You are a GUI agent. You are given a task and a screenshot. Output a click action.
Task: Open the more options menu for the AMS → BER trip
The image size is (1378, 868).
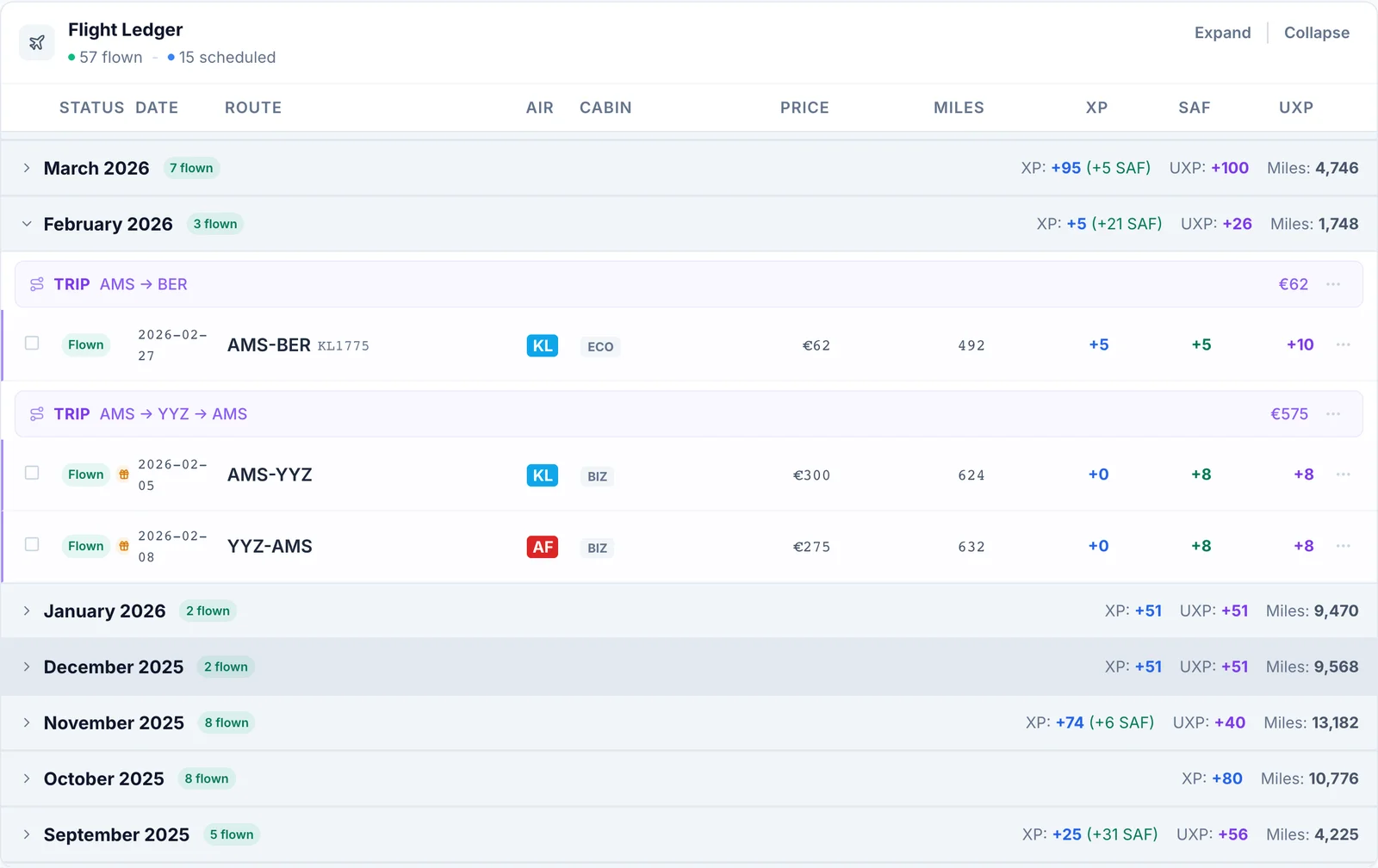[x=1333, y=284]
